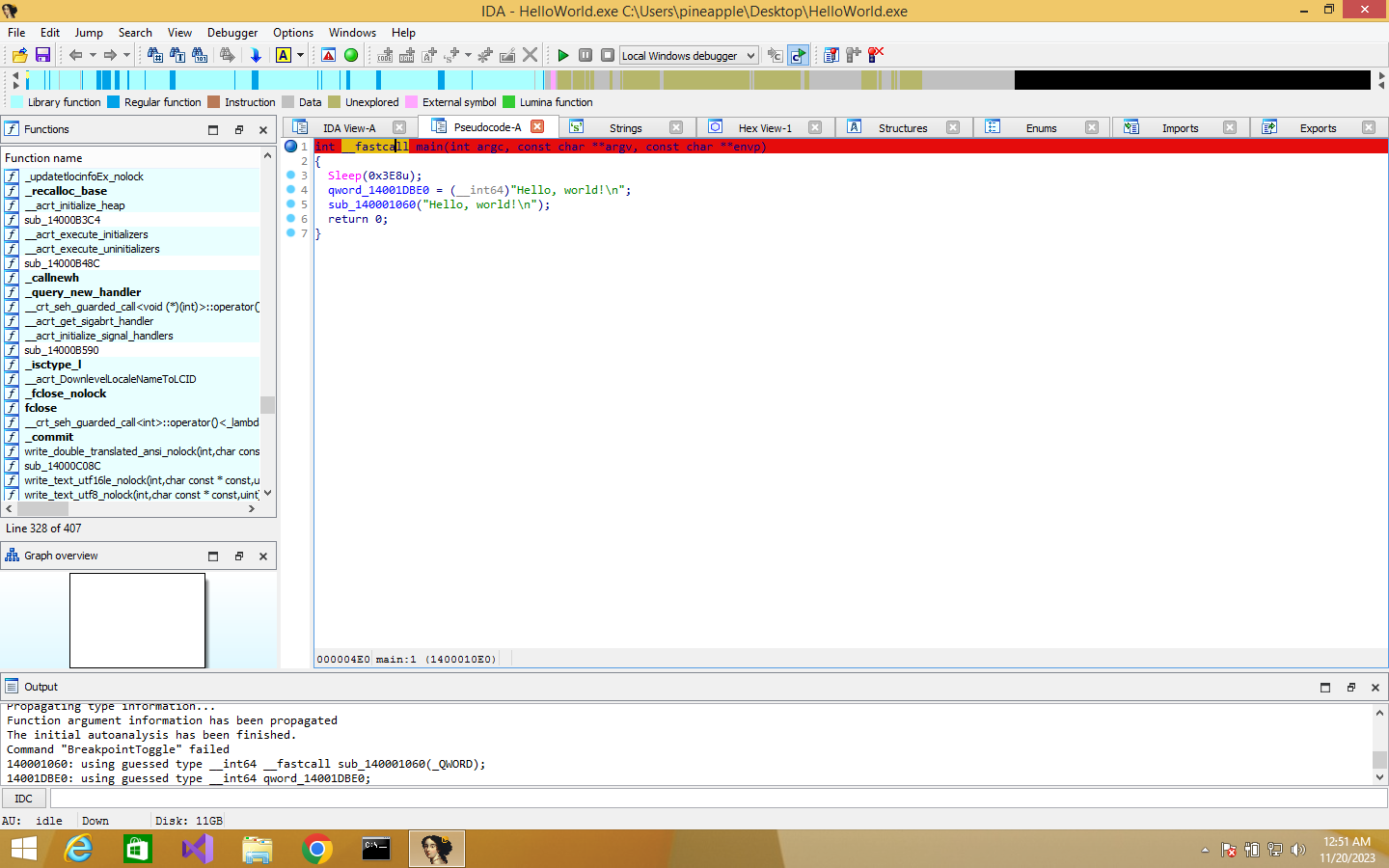Open the back-navigation history dropdown arrow

click(93, 55)
